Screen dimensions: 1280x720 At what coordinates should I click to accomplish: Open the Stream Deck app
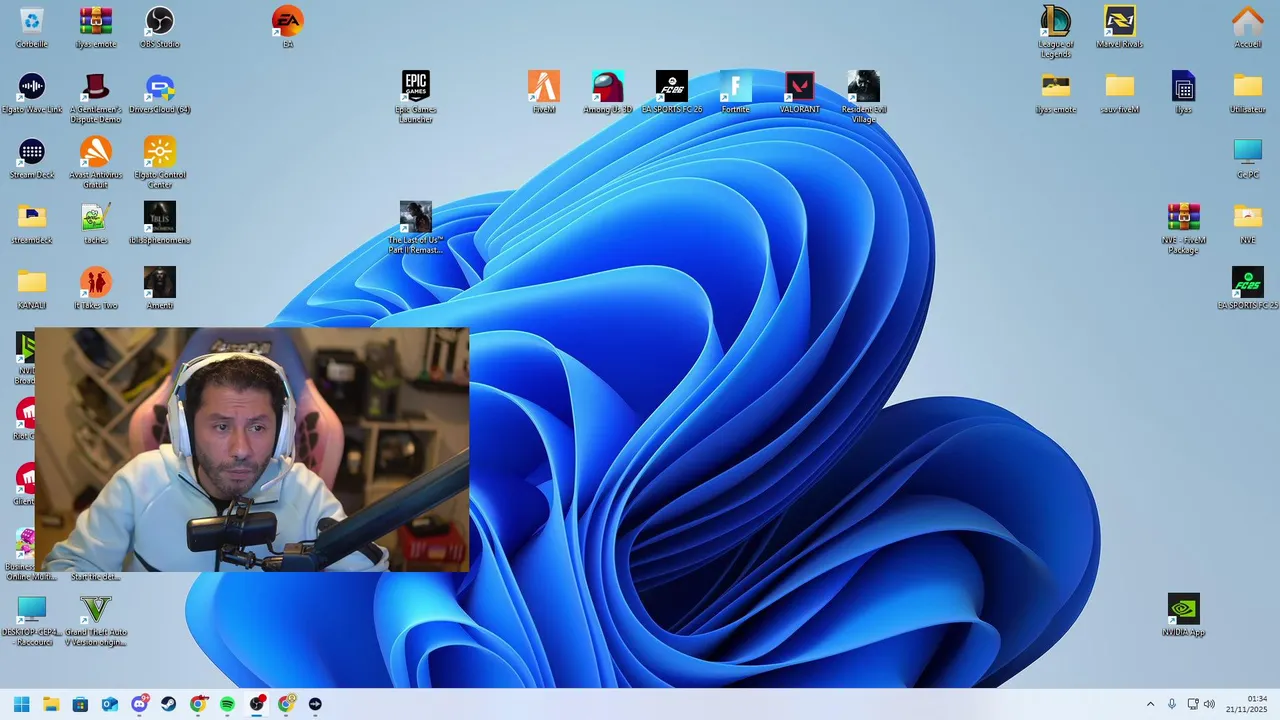[x=32, y=152]
